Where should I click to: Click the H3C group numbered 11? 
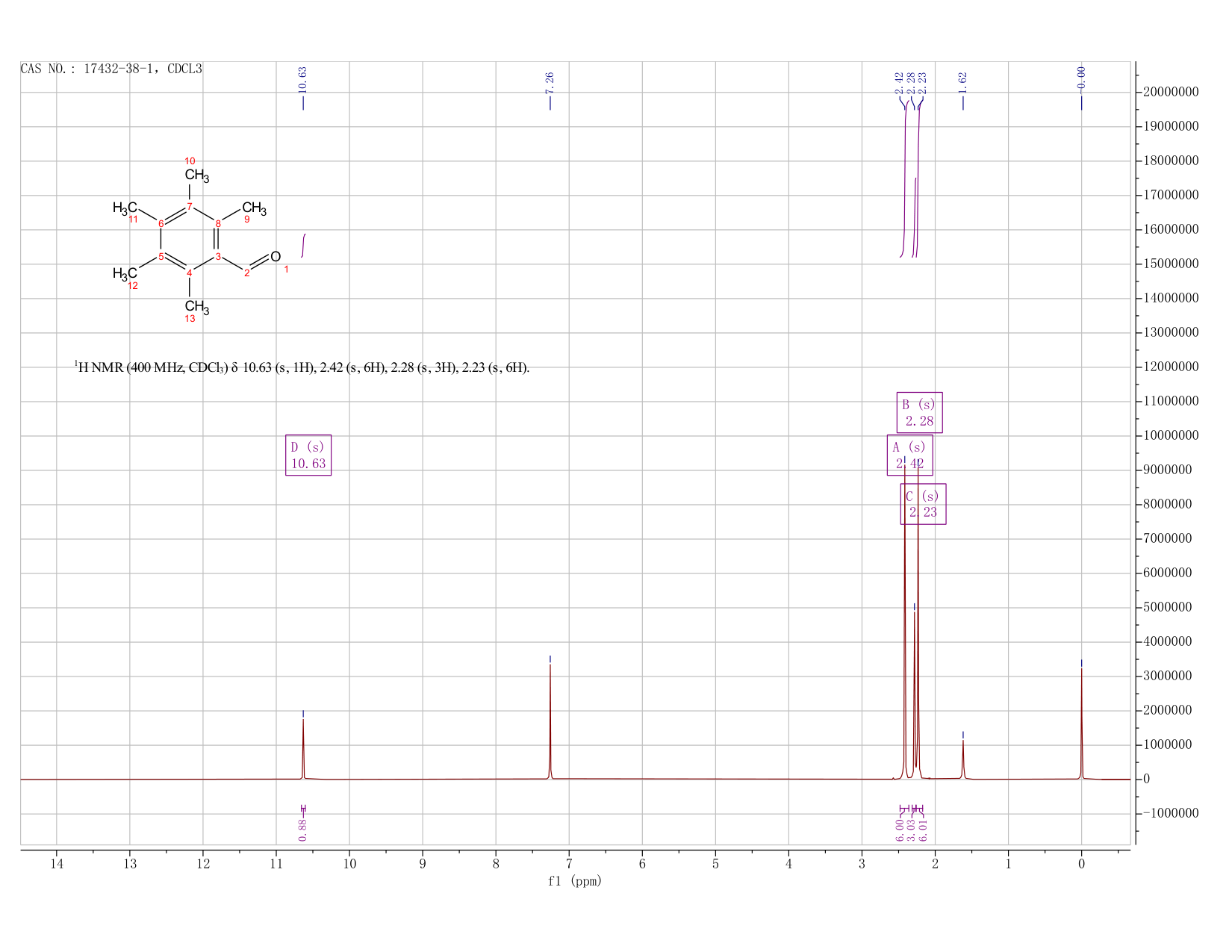click(125, 208)
